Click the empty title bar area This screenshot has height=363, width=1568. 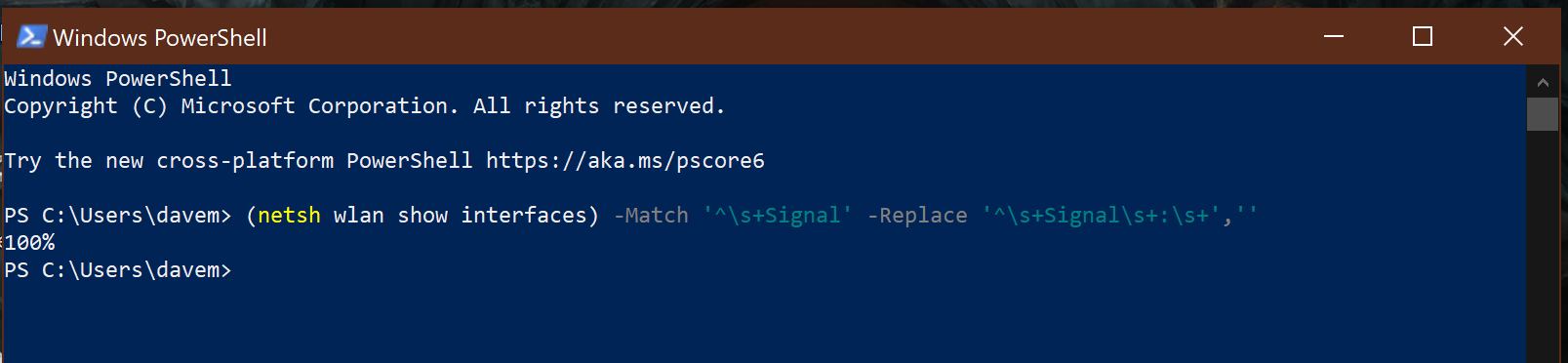coord(781,36)
